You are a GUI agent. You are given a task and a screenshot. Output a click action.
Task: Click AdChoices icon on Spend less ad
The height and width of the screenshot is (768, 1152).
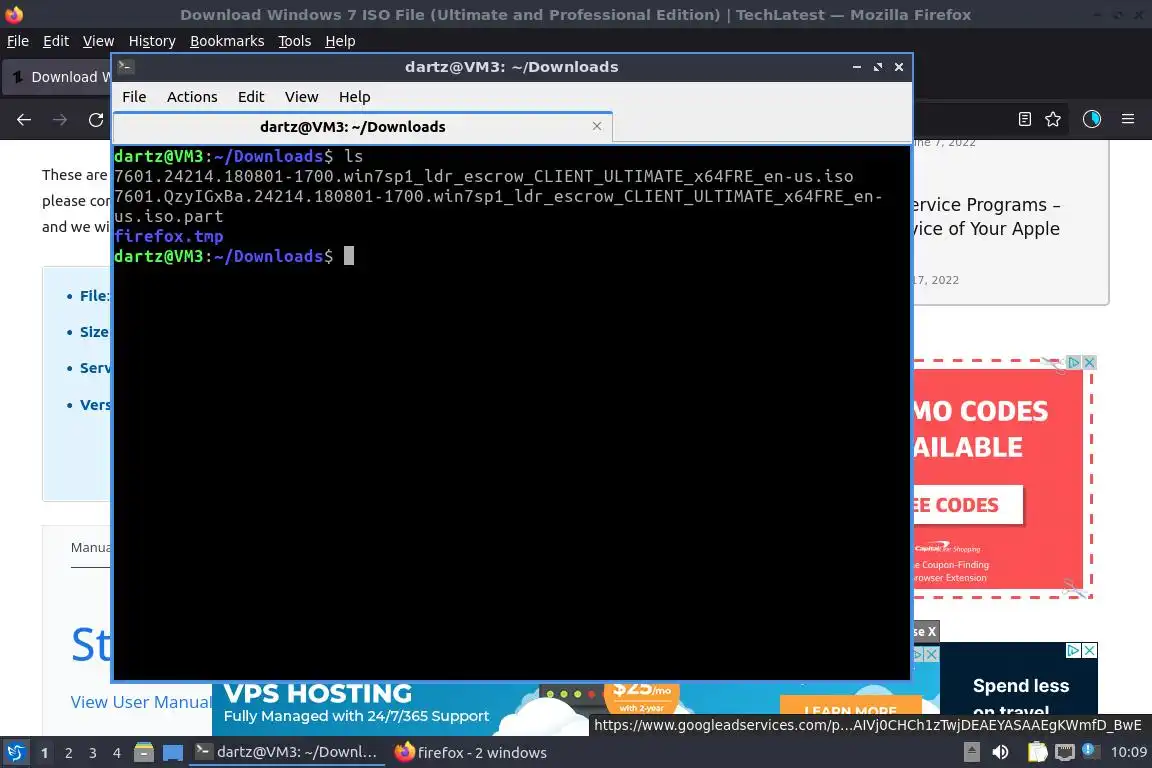1073,650
